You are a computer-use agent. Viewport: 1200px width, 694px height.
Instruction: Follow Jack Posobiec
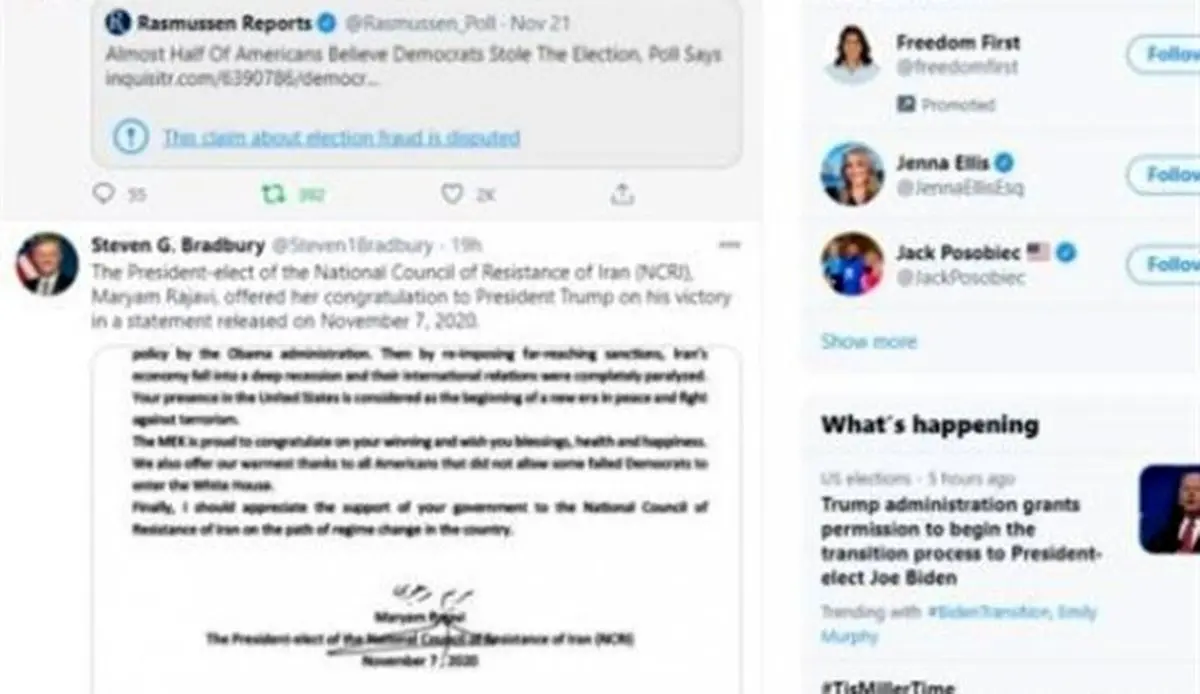pos(1165,265)
